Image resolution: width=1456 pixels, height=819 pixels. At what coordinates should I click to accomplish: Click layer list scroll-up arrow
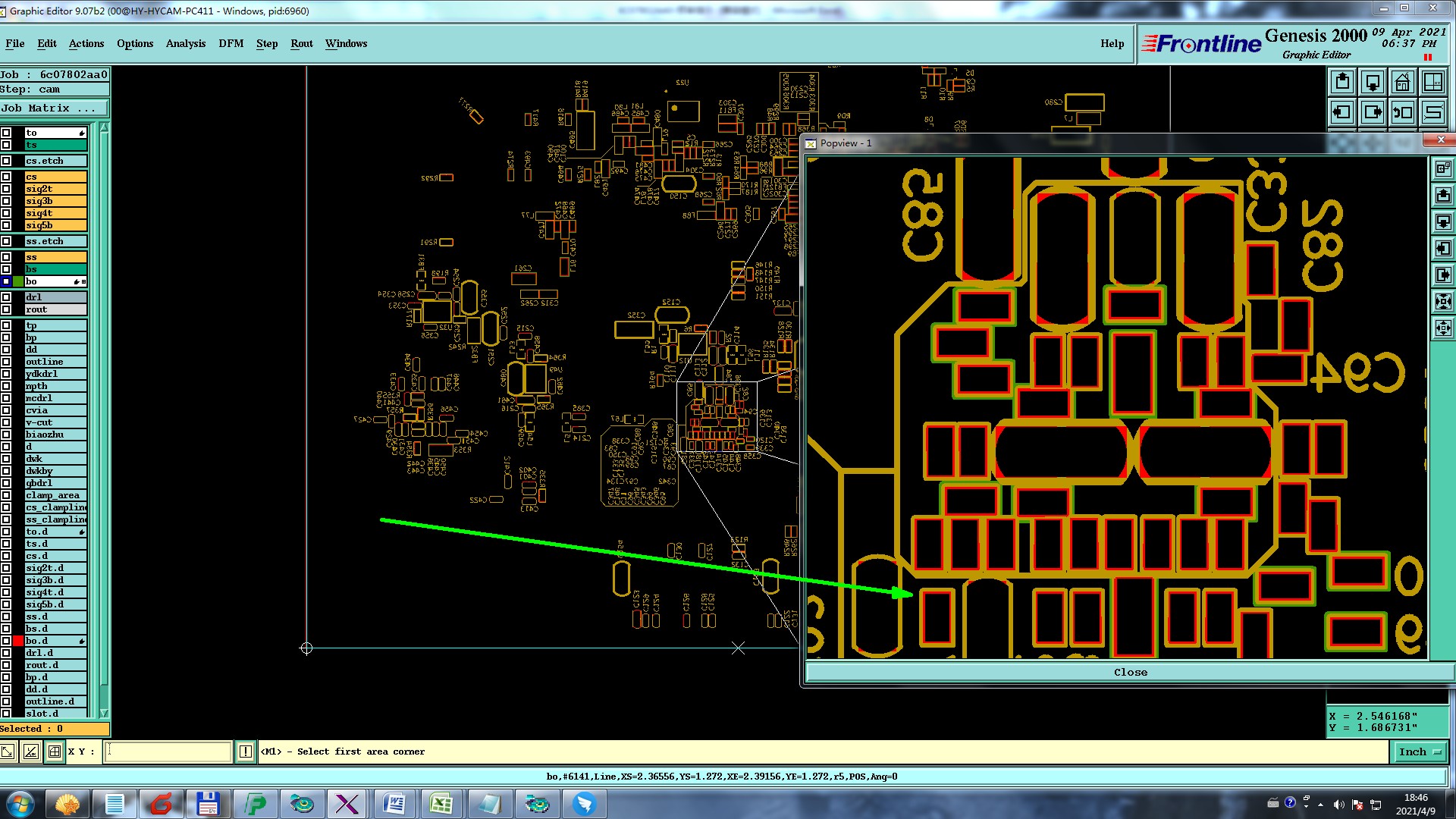pyautogui.click(x=104, y=127)
